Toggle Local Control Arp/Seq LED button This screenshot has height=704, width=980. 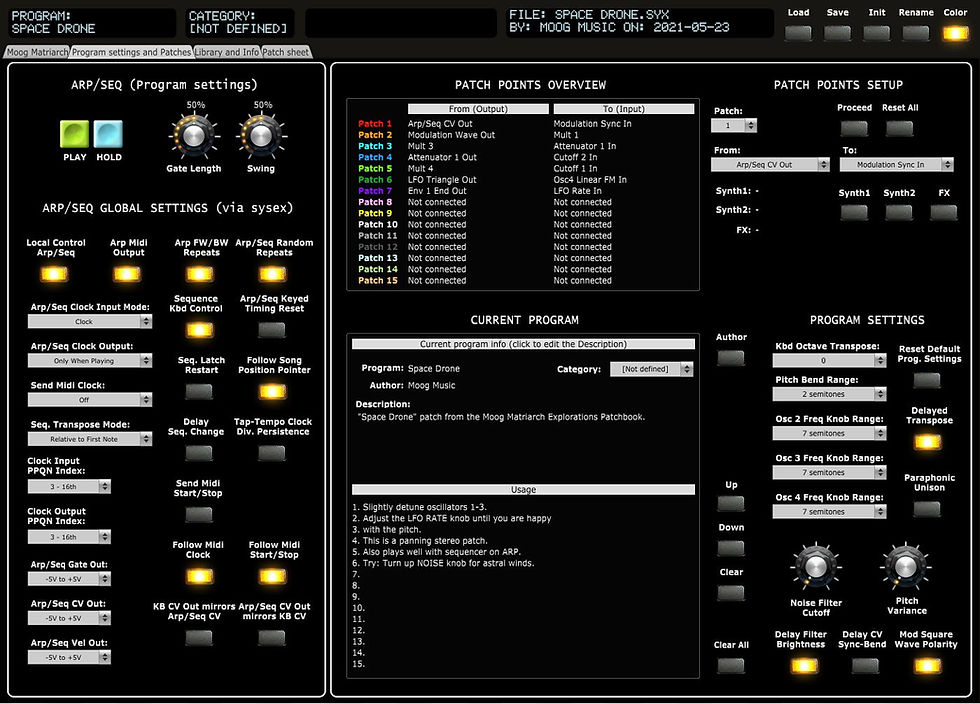[x=54, y=274]
